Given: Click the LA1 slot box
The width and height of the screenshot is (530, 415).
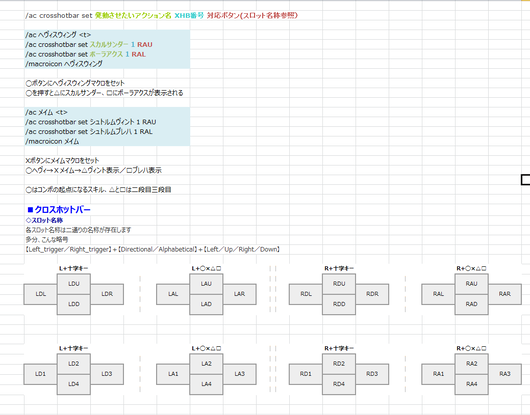Looking at the screenshot, I should (x=173, y=374).
